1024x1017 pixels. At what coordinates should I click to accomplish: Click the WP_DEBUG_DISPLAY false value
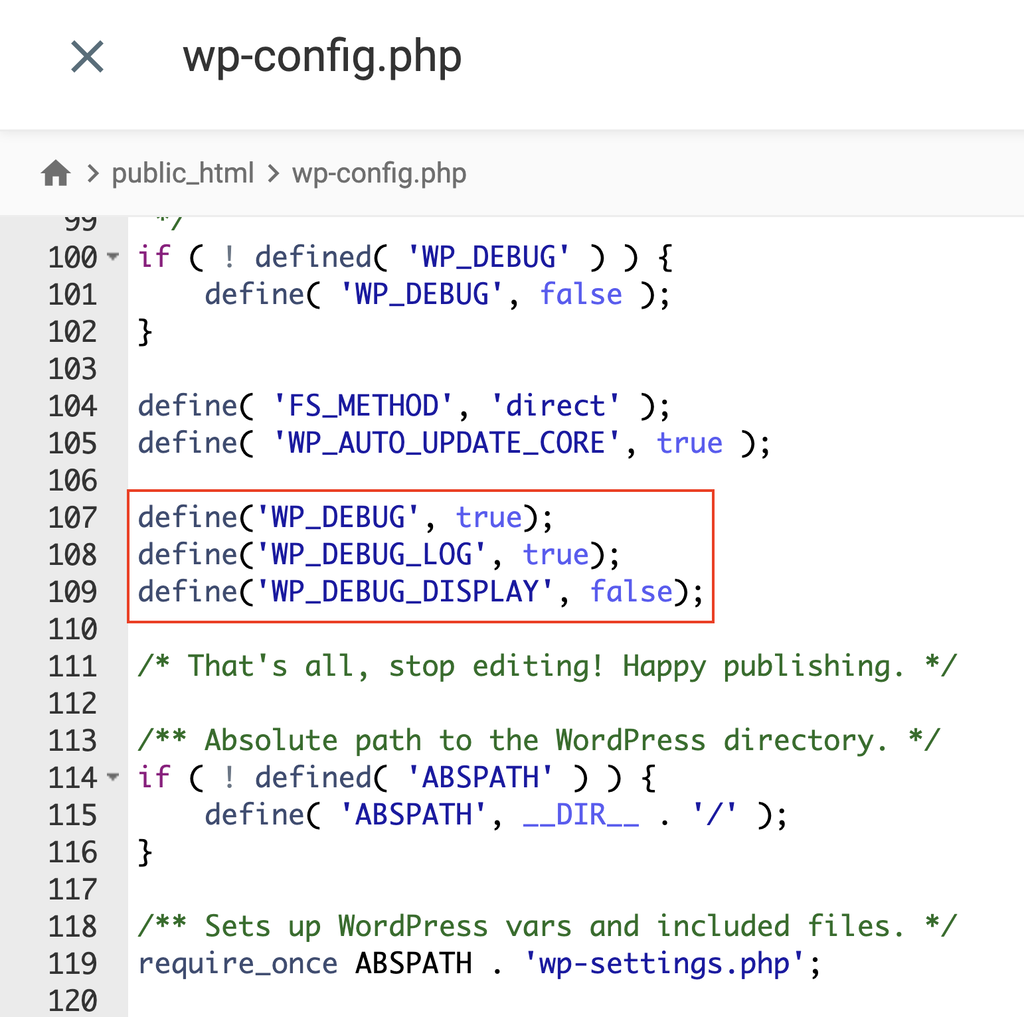click(x=631, y=591)
